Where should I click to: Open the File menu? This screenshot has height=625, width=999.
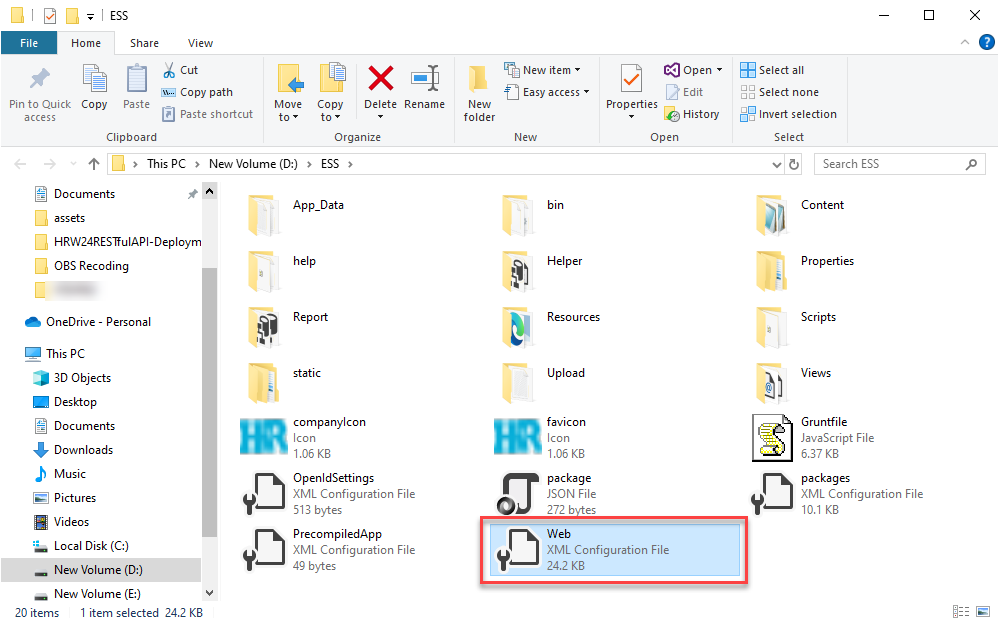(29, 43)
